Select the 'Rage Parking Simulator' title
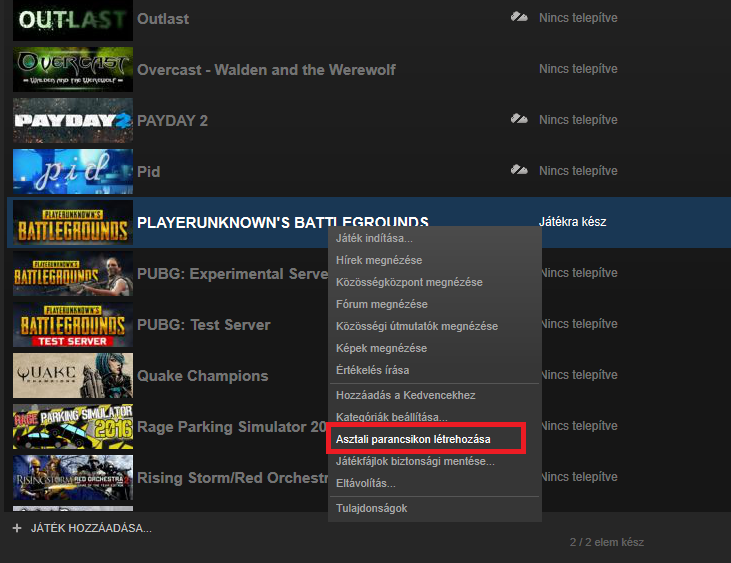This screenshot has width=731, height=563. pyautogui.click(x=232, y=427)
